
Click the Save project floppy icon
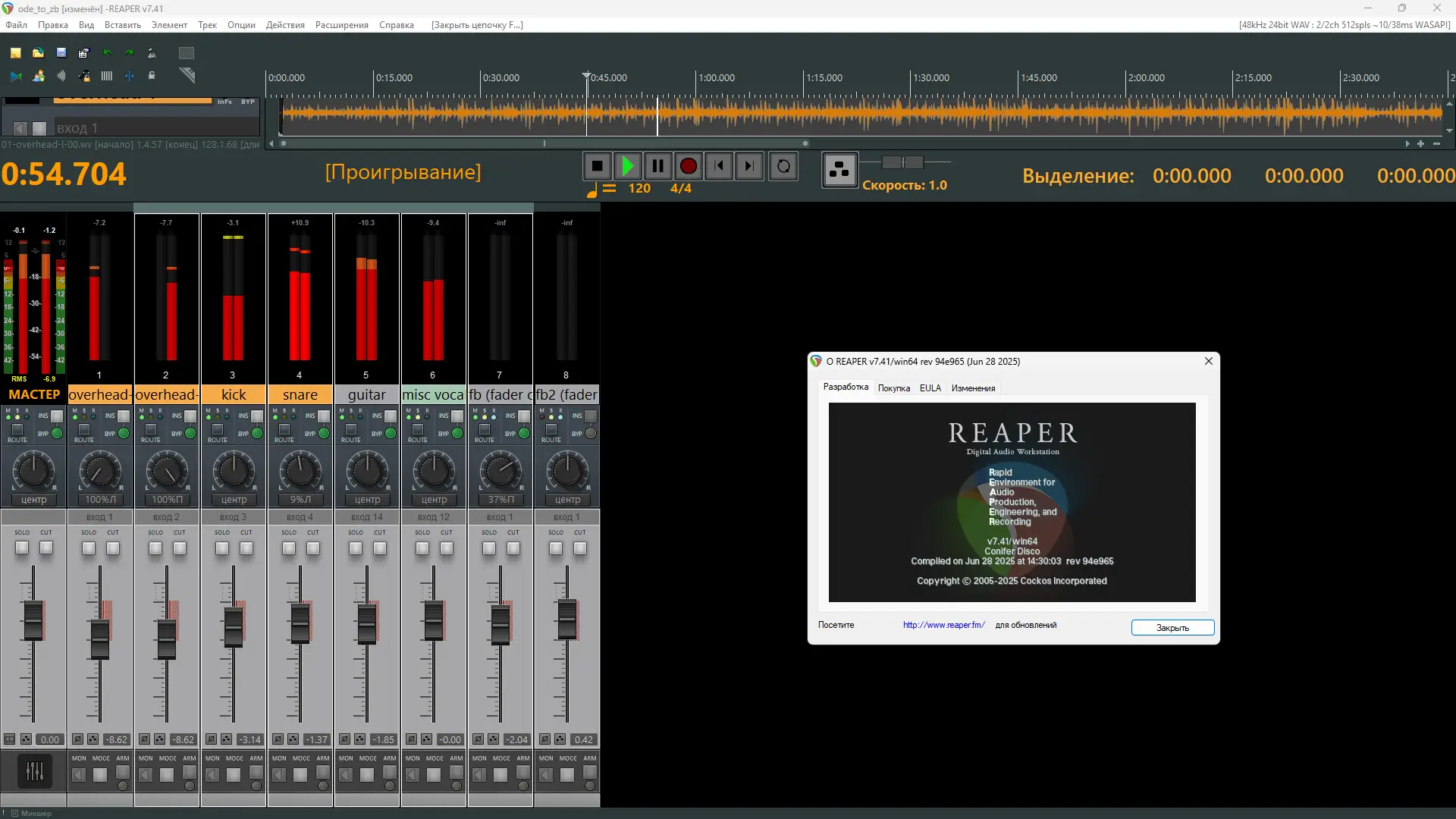click(61, 53)
